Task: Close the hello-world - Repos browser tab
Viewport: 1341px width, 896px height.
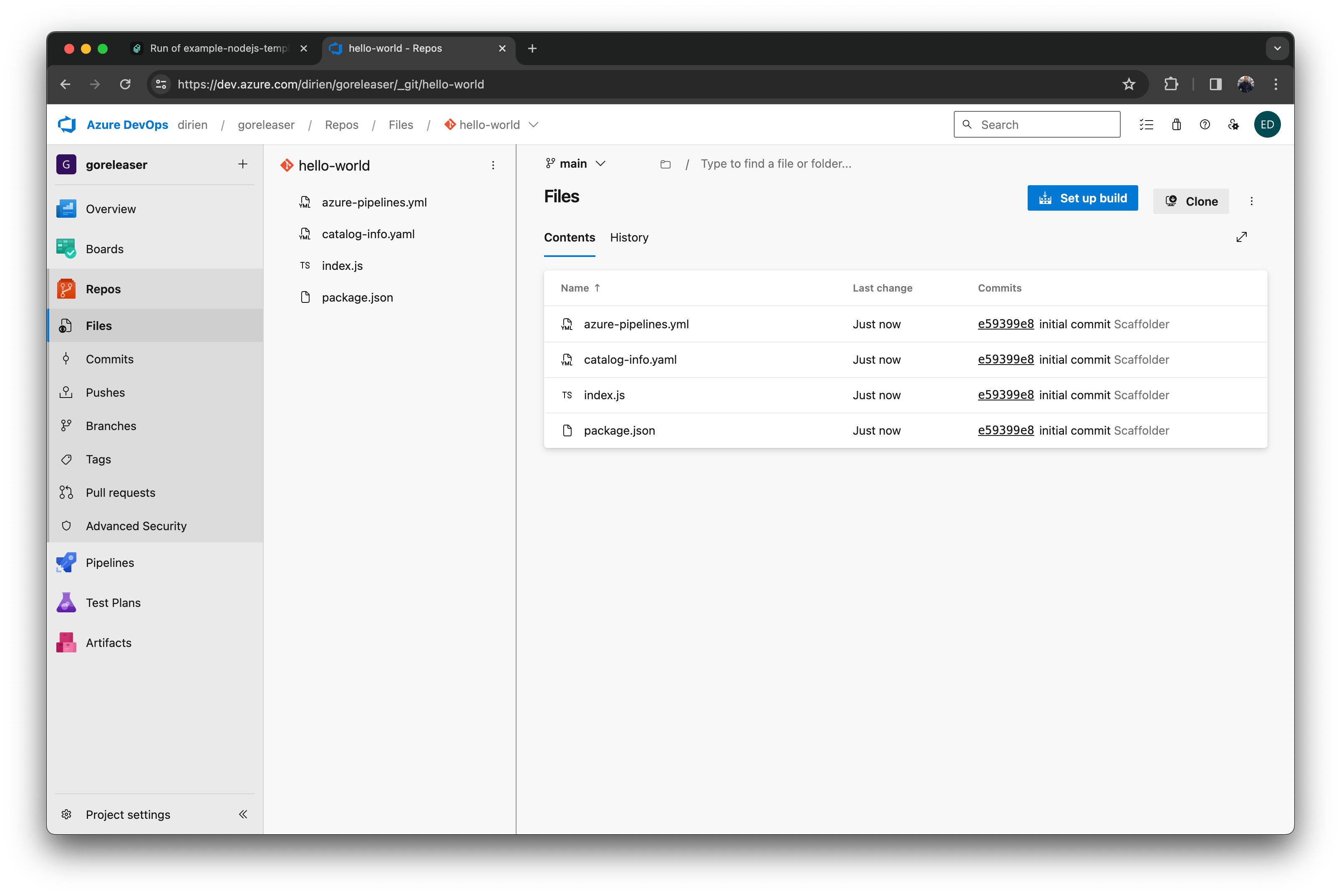Action: [x=502, y=48]
